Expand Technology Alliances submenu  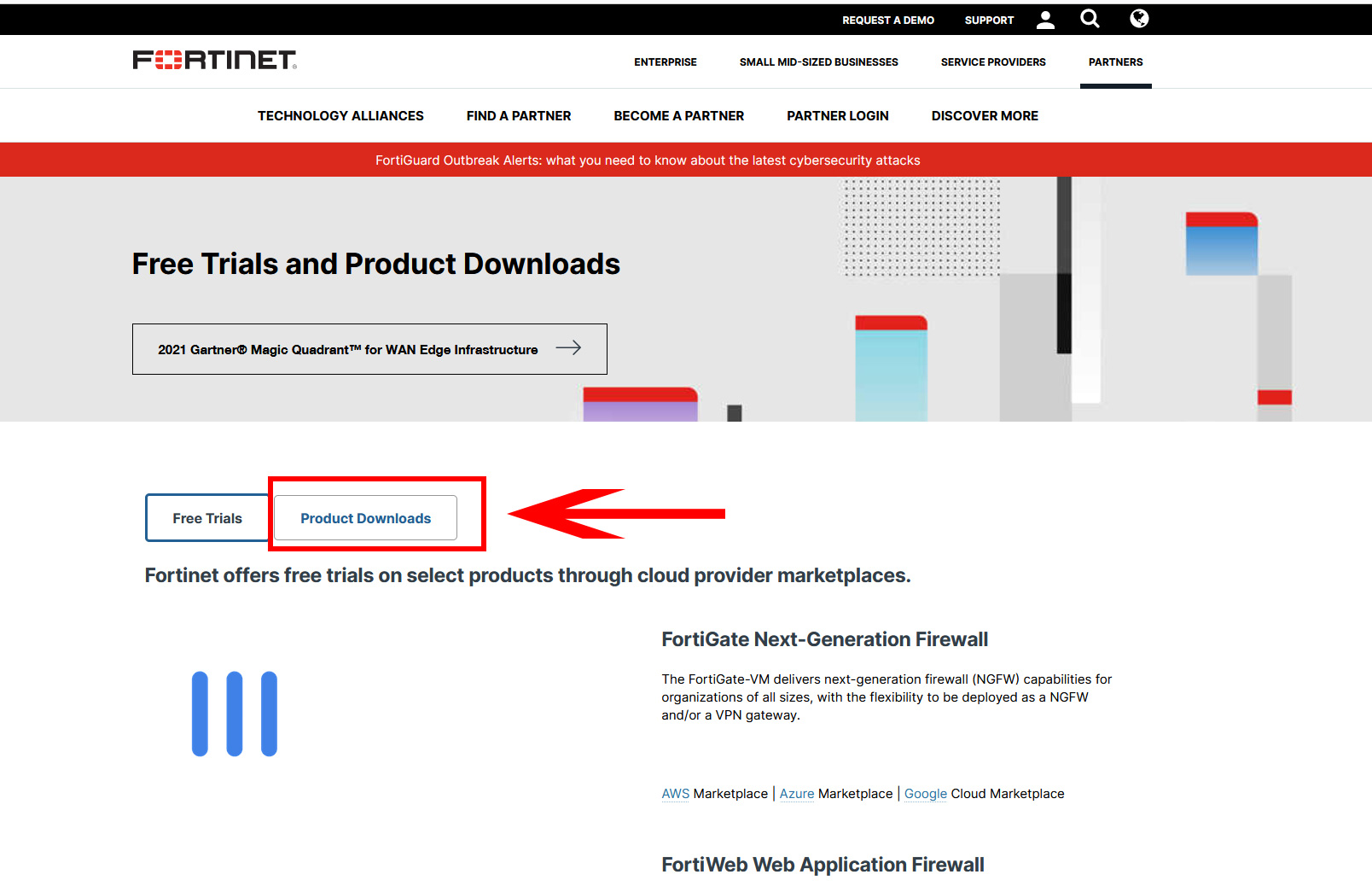coord(340,116)
